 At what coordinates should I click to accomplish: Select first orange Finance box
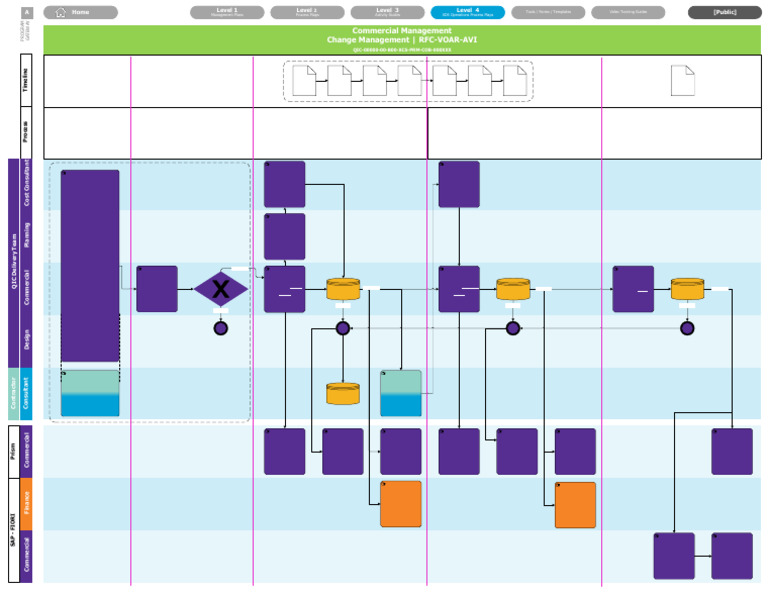401,504
